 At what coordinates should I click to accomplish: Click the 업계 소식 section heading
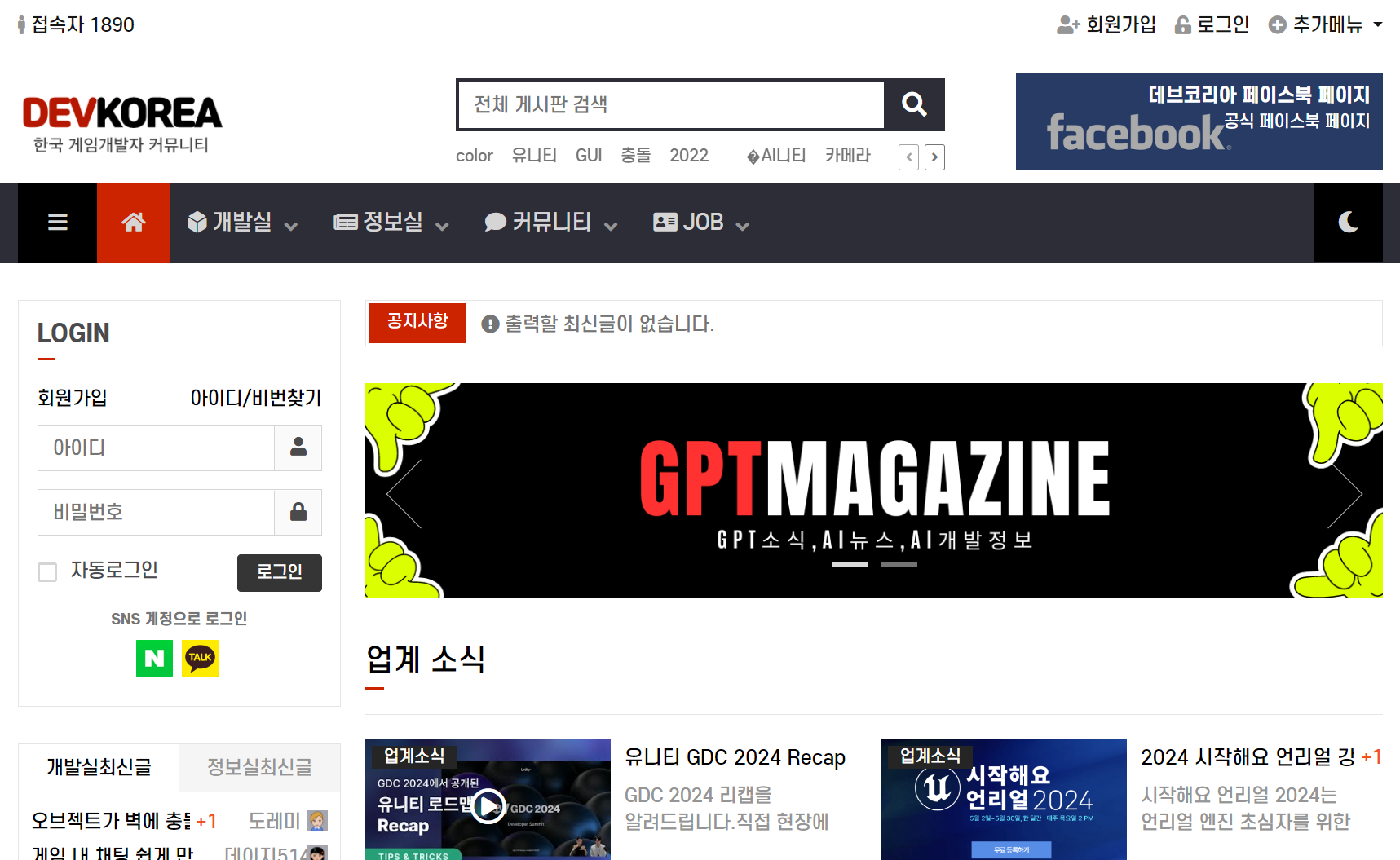426,659
